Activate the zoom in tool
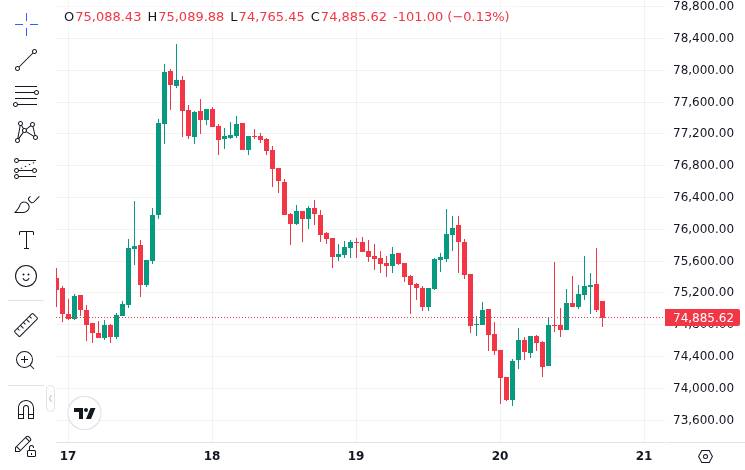 26,360
